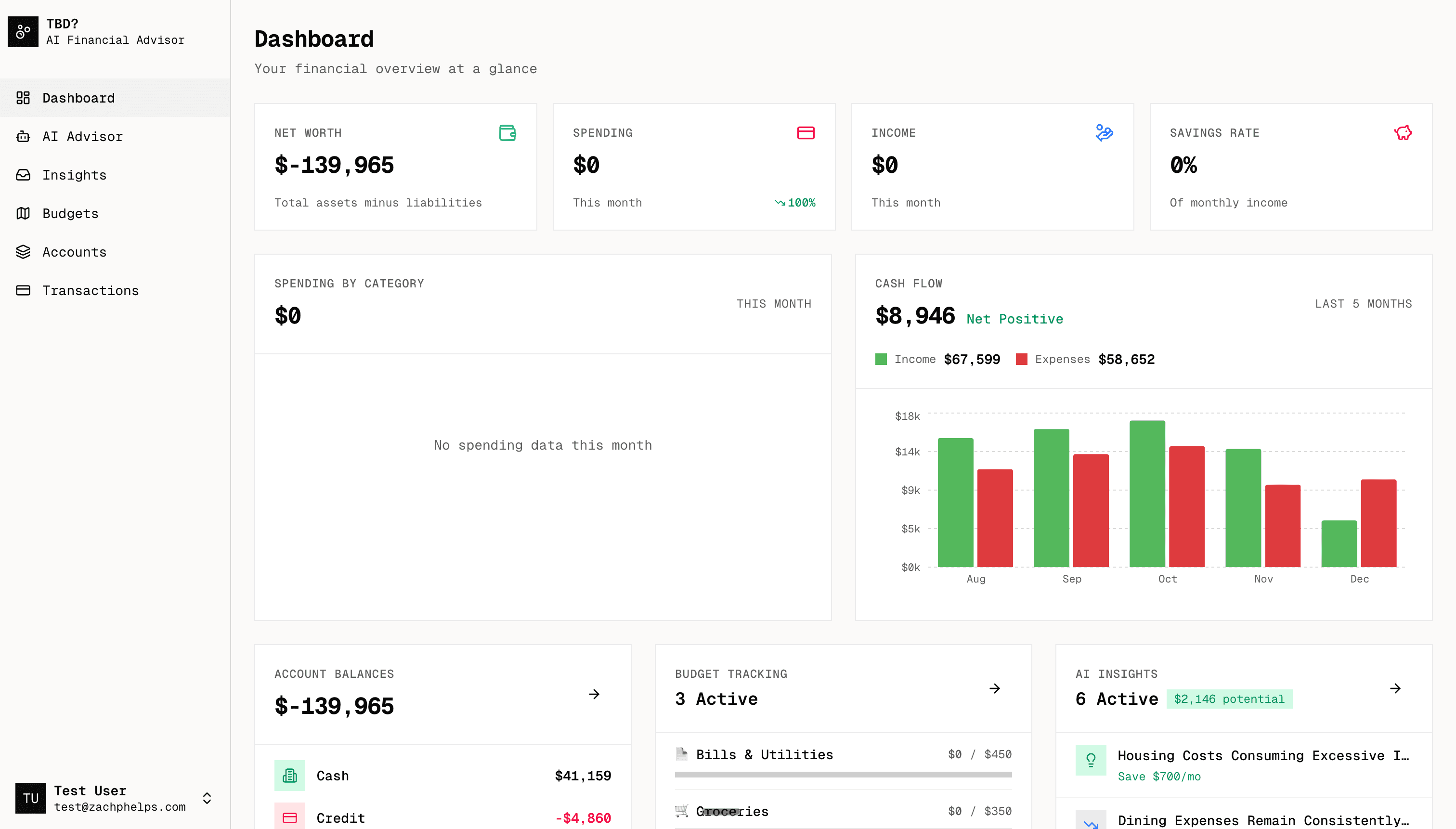Open the AI Advisor section
Image resolution: width=1456 pixels, height=829 pixels.
(81, 136)
